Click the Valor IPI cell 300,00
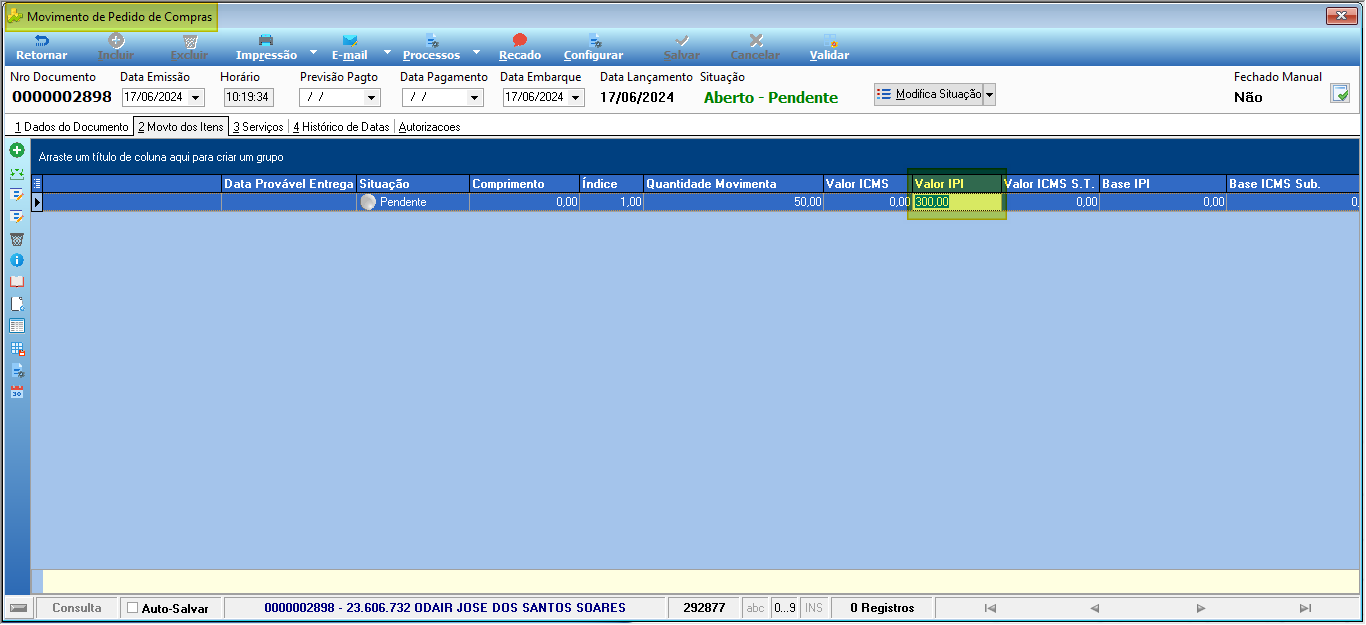This screenshot has height=625, width=1366. [x=956, y=202]
